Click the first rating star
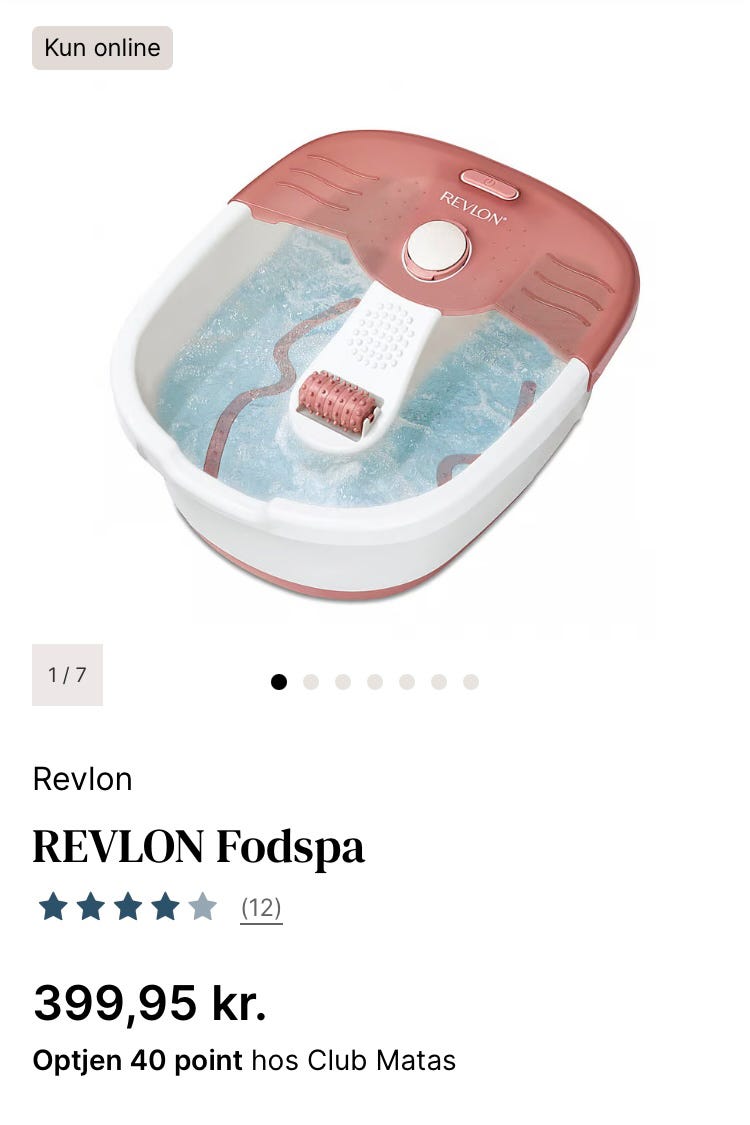750x1125 pixels. pyautogui.click(x=53, y=907)
